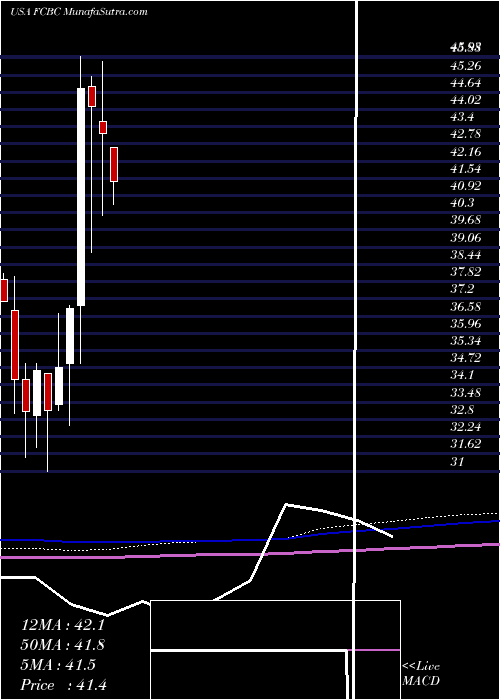Select the 39.68 price label

pyautogui.click(x=466, y=221)
